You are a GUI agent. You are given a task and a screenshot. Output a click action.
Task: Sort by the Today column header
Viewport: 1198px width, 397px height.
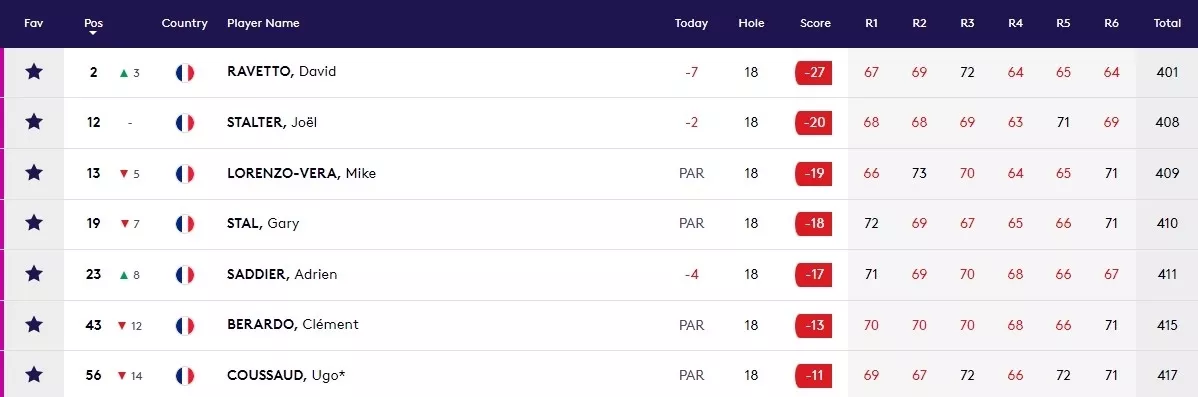tap(691, 23)
